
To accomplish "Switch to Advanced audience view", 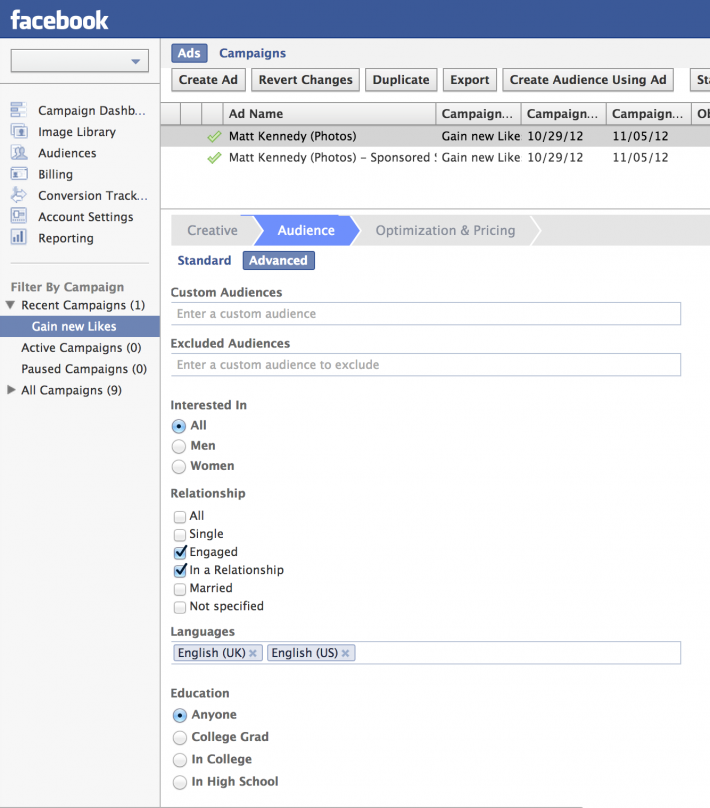I will pos(278,260).
